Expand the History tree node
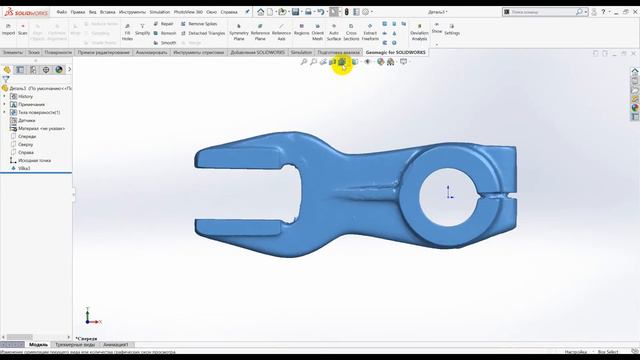 (4, 96)
